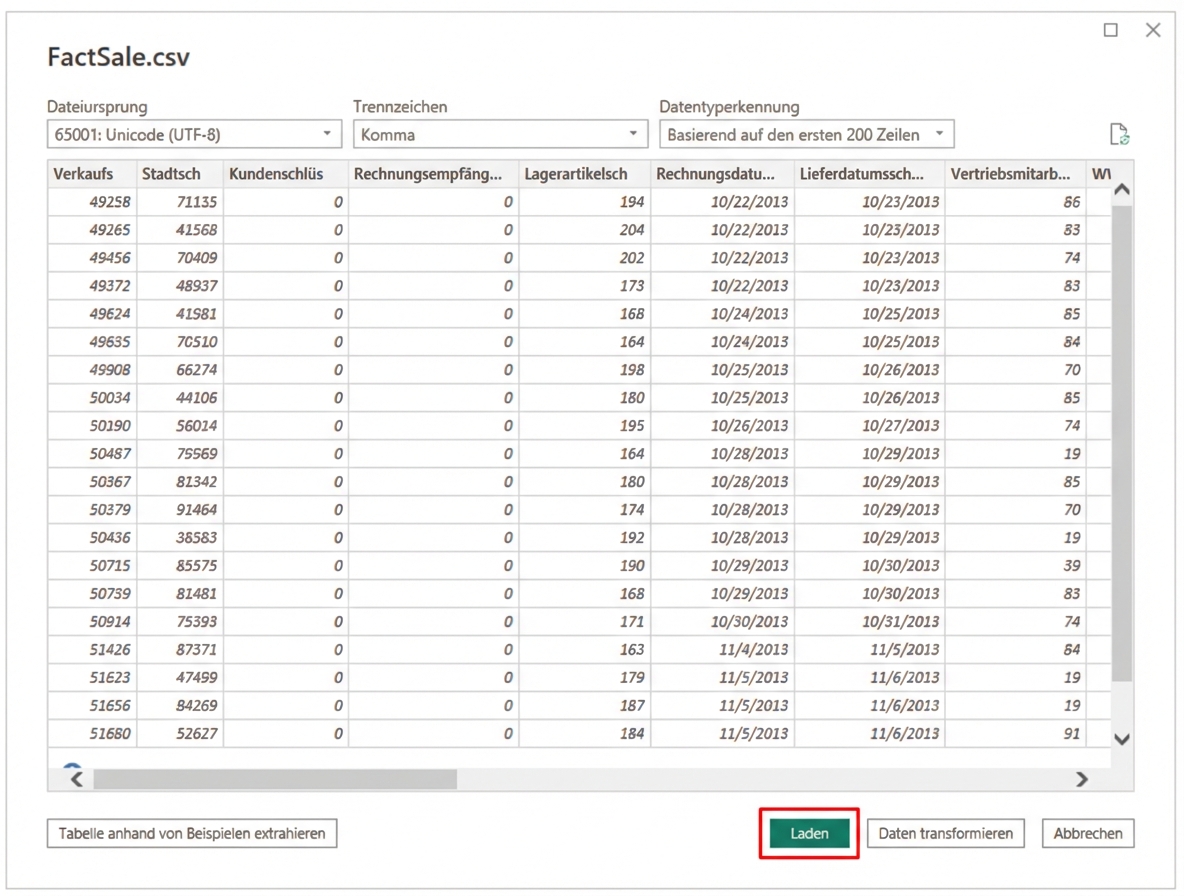Open the Dateiursprung encoding dropdown
This screenshot has height=896, width=1184.
(193, 134)
